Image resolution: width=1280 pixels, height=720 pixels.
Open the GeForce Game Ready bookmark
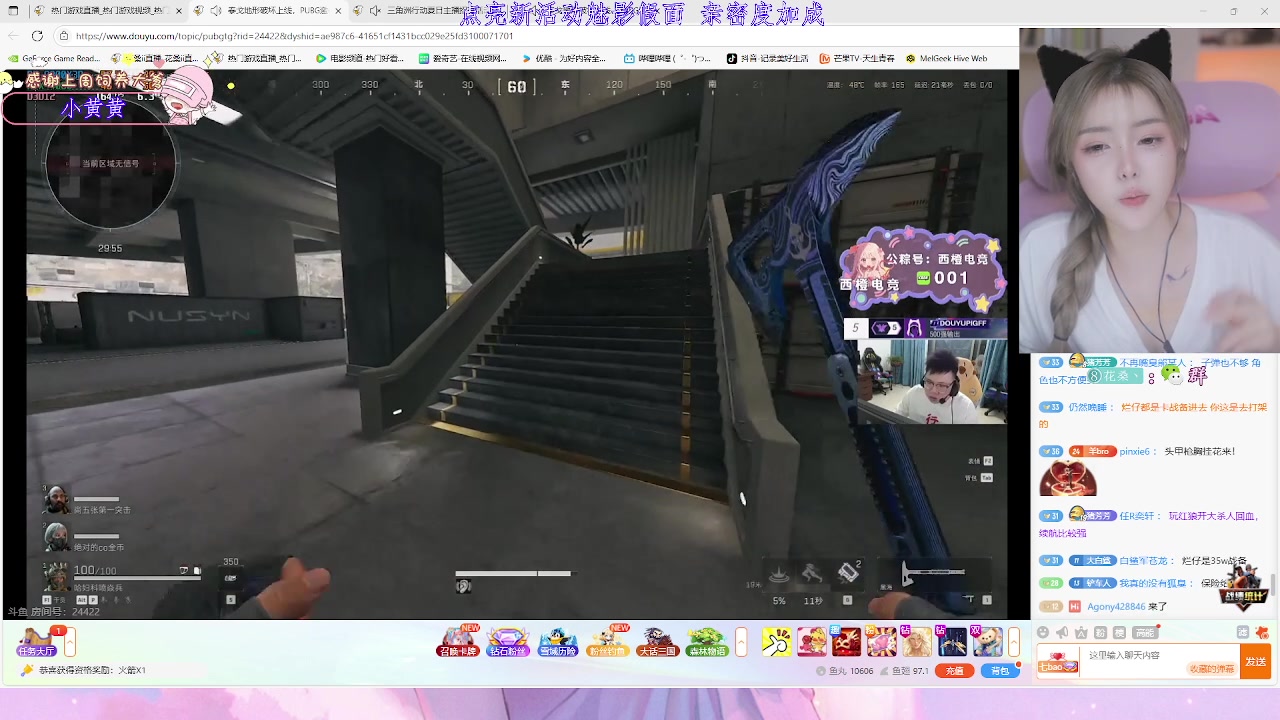[54, 58]
